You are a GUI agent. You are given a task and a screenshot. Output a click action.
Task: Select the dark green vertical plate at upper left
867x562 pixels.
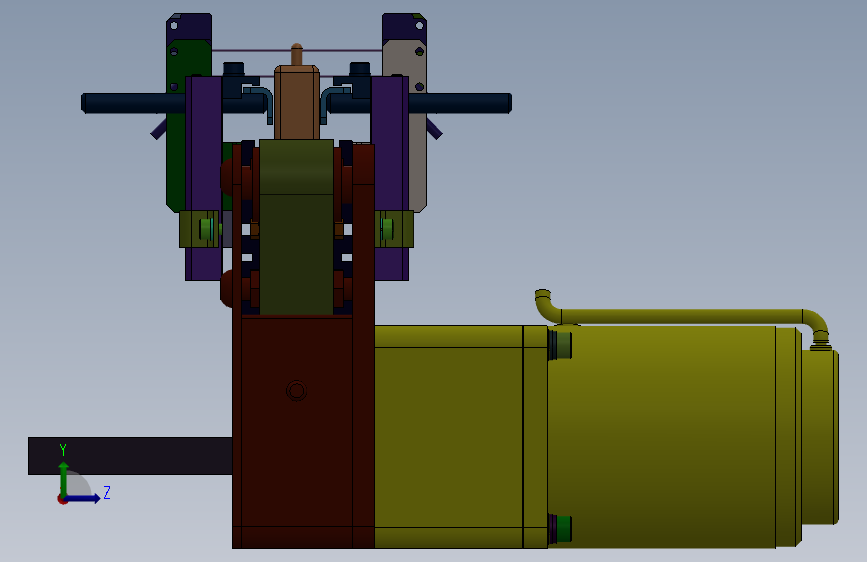[x=176, y=126]
